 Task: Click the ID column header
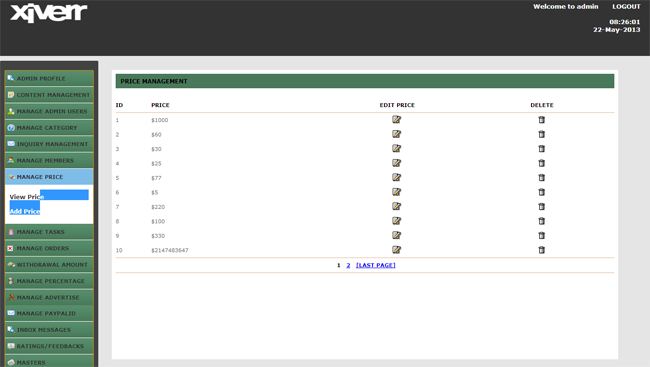pos(119,105)
